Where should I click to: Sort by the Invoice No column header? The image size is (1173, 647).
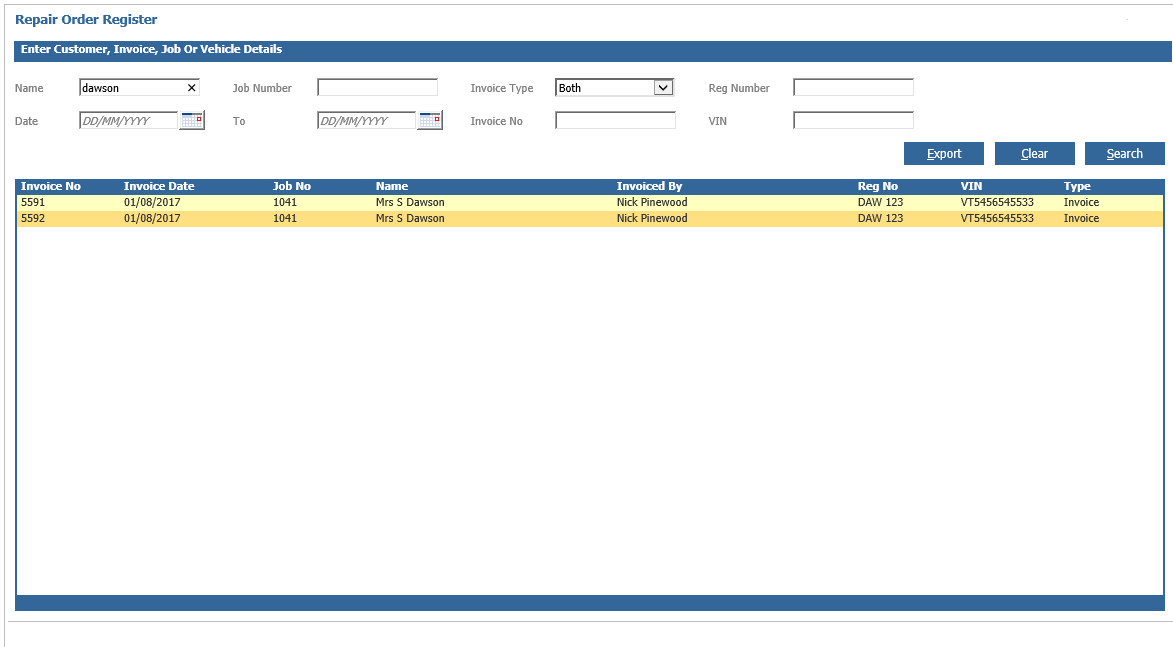(51, 186)
